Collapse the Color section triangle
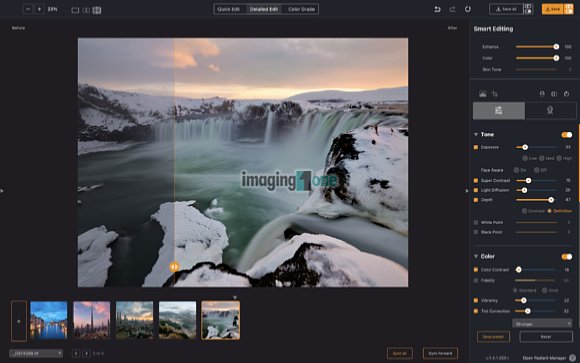 476,256
